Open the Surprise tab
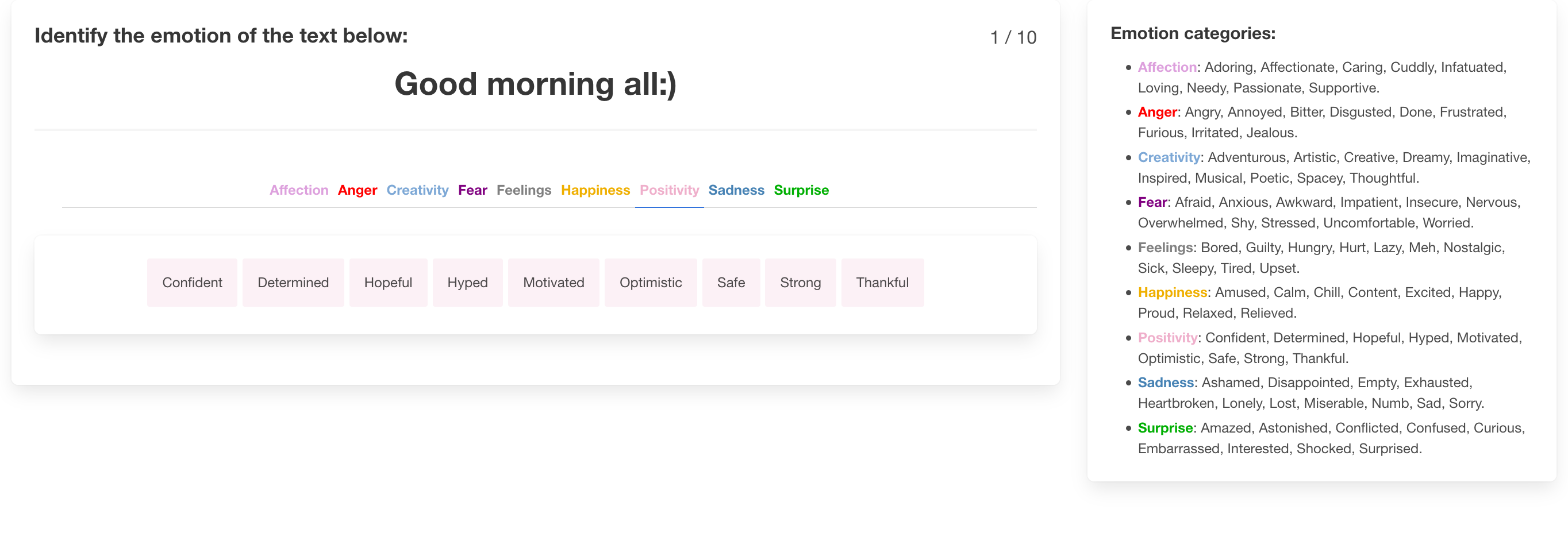The width and height of the screenshot is (1568, 548). point(801,190)
